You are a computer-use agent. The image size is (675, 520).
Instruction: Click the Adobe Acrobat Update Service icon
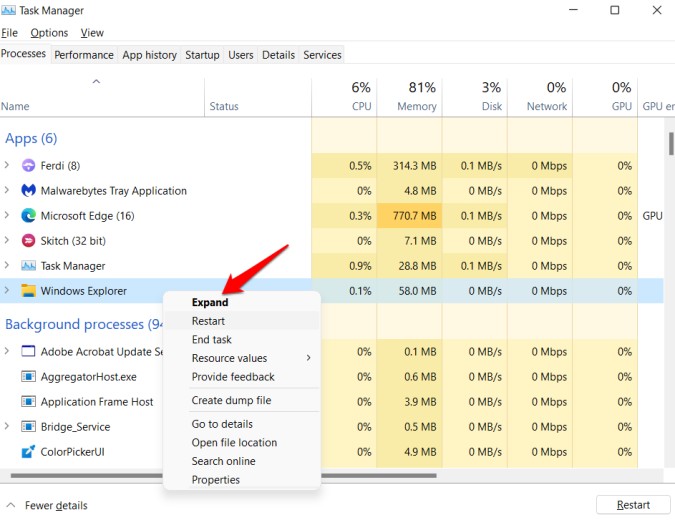click(28, 351)
